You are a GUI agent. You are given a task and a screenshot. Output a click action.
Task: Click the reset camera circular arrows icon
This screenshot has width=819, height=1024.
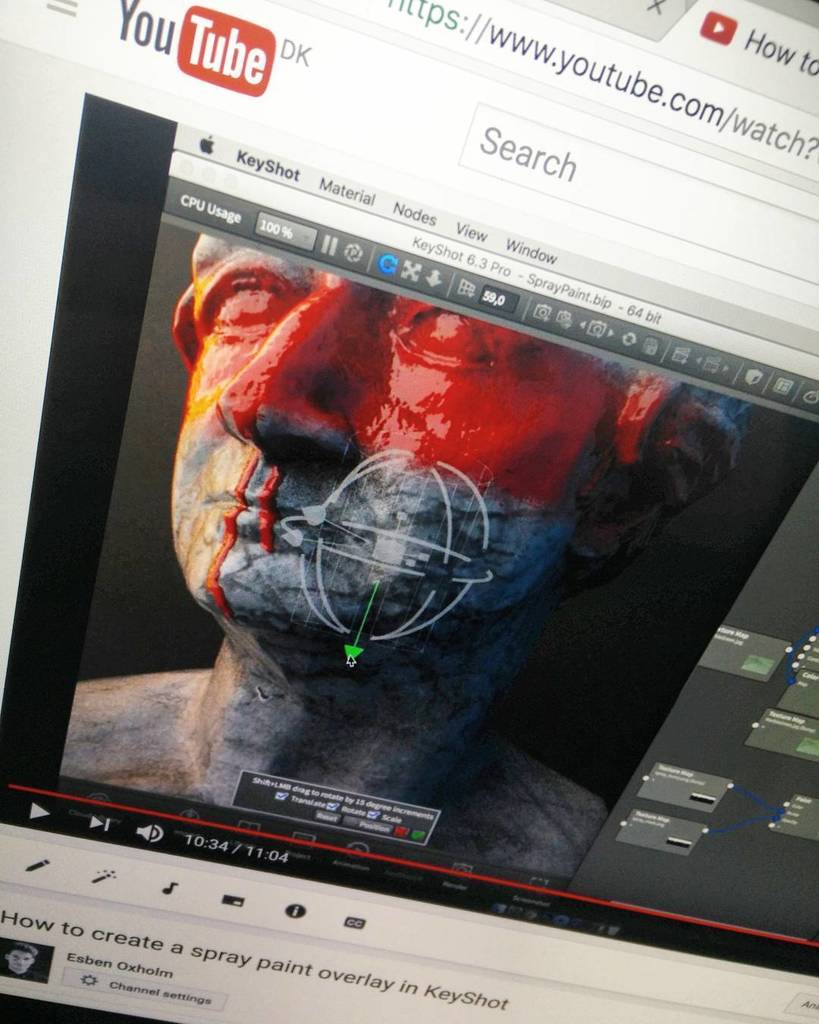point(630,340)
